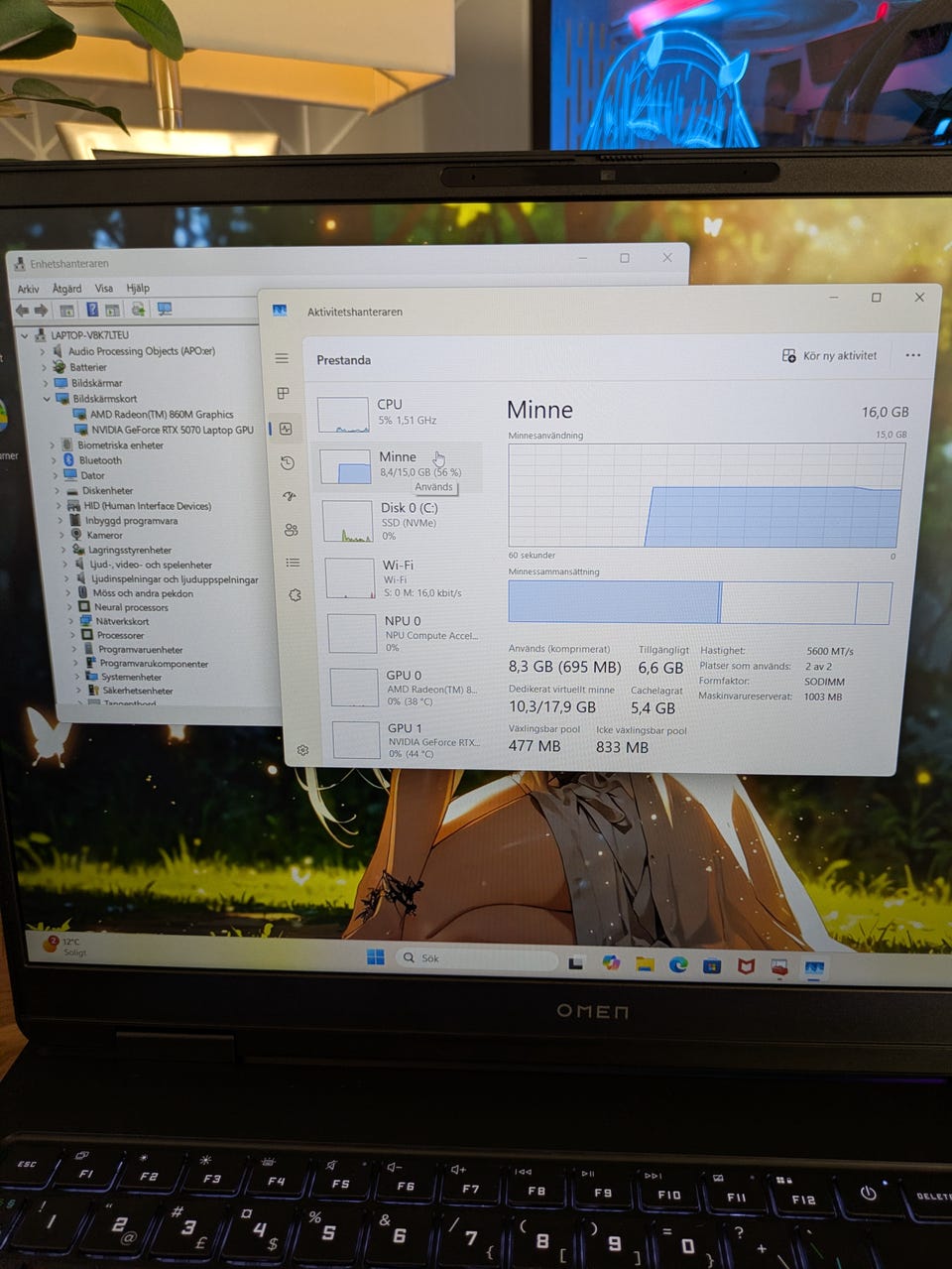The image size is (952, 1269).
Task: Select the GPU 1 NVIDIA GeForce entry
Action: click(x=410, y=740)
